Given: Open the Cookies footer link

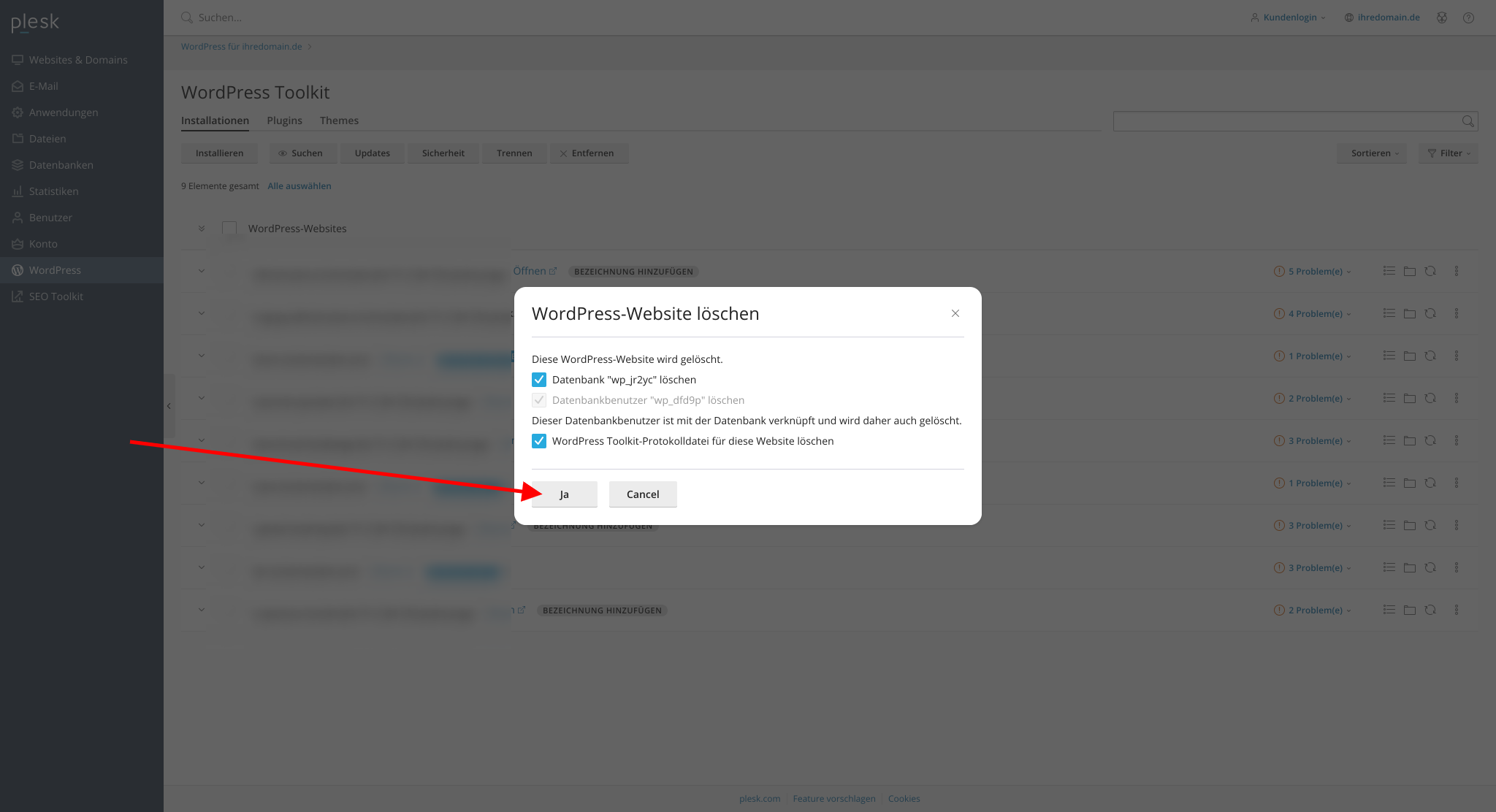Looking at the screenshot, I should 904,799.
